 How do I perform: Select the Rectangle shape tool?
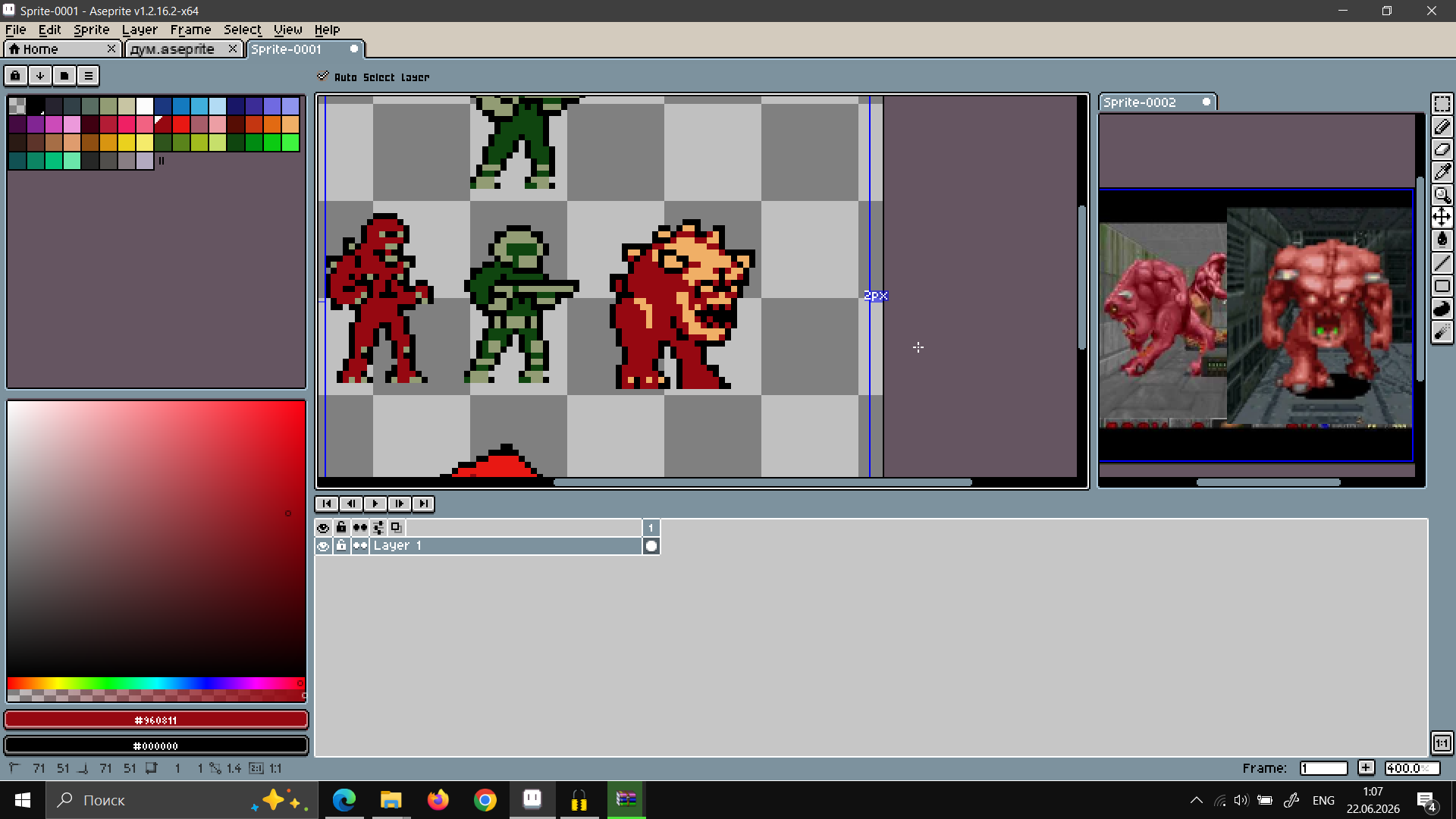click(1442, 286)
